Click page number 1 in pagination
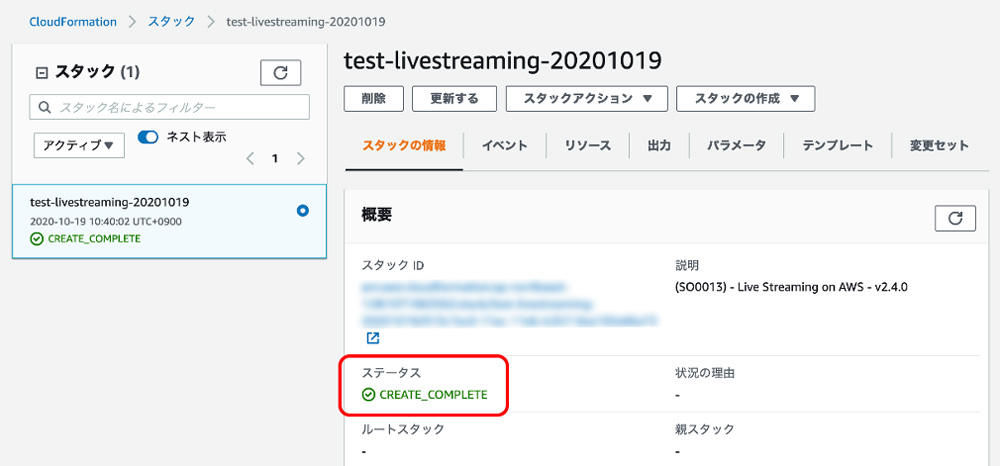Image resolution: width=1000 pixels, height=466 pixels. [x=275, y=159]
